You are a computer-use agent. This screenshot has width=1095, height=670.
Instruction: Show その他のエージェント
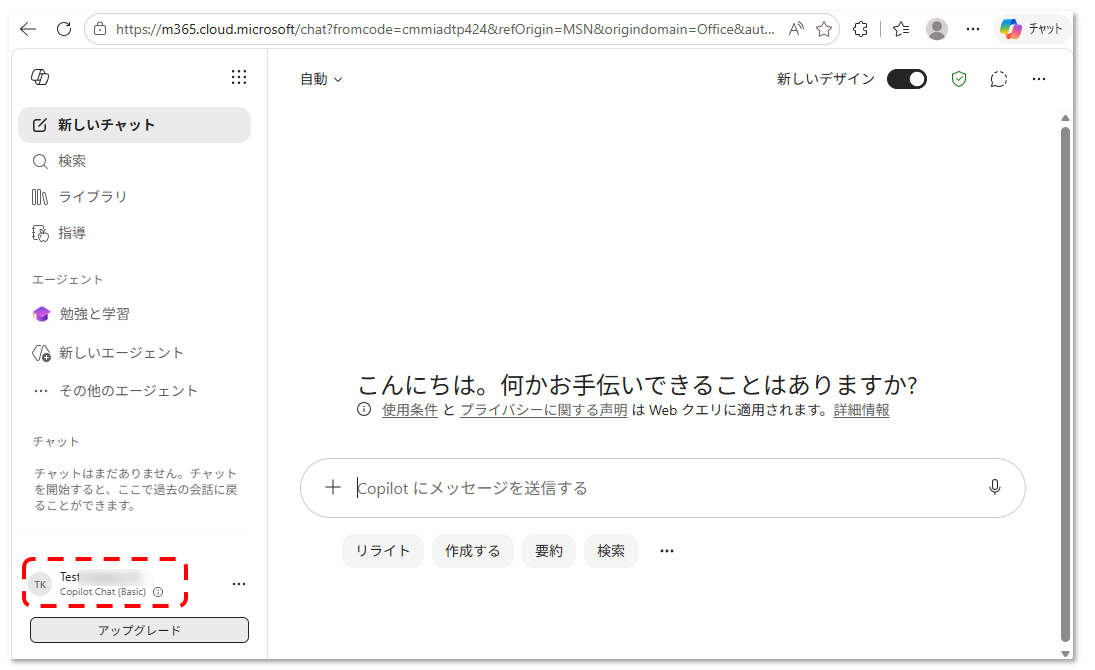pyautogui.click(x=134, y=391)
